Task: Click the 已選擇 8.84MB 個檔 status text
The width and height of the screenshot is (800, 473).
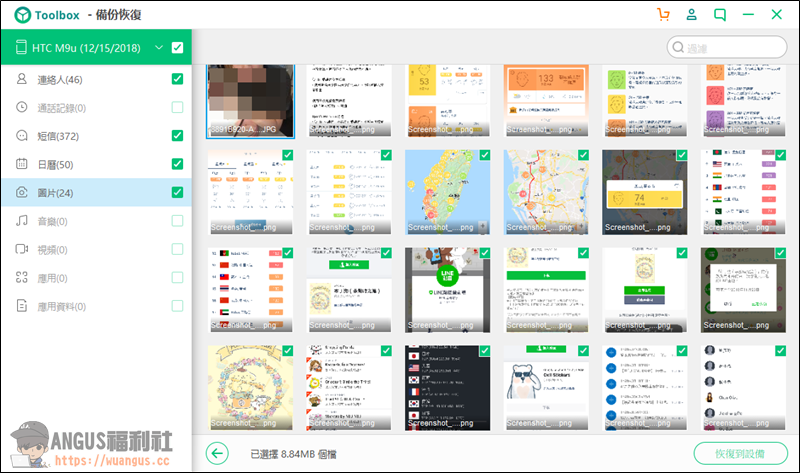Action: (293, 454)
